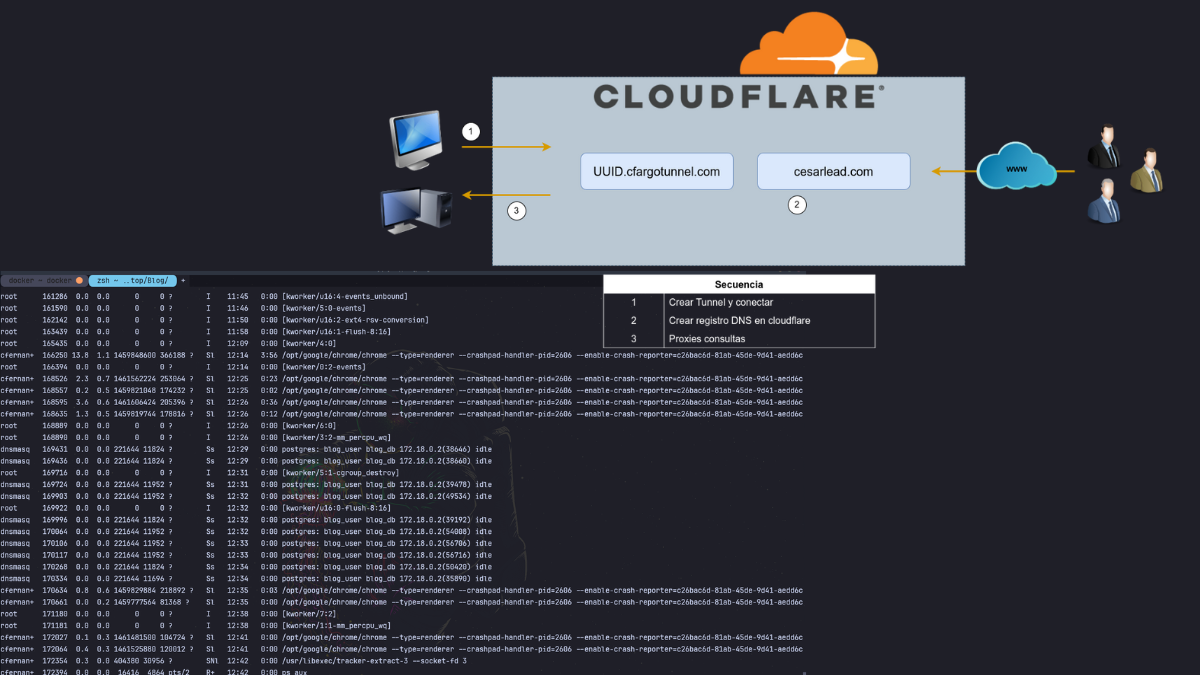Click '[kworker/3:2-mm_percpu_wq]' process entry
The height and width of the screenshot is (675, 1200).
[334, 437]
